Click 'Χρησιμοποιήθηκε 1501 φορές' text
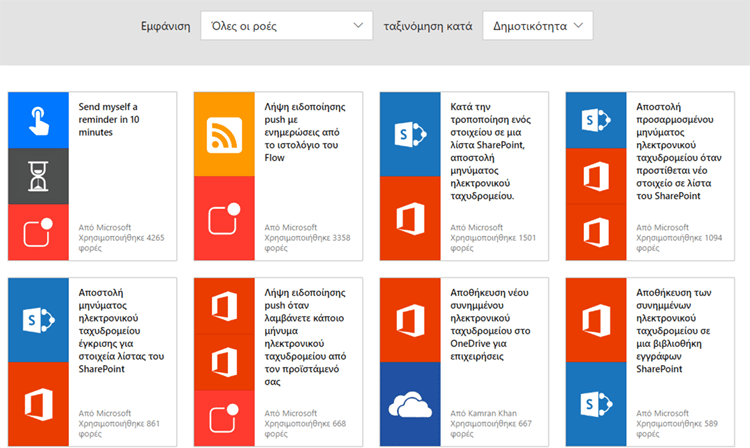 tap(493, 243)
